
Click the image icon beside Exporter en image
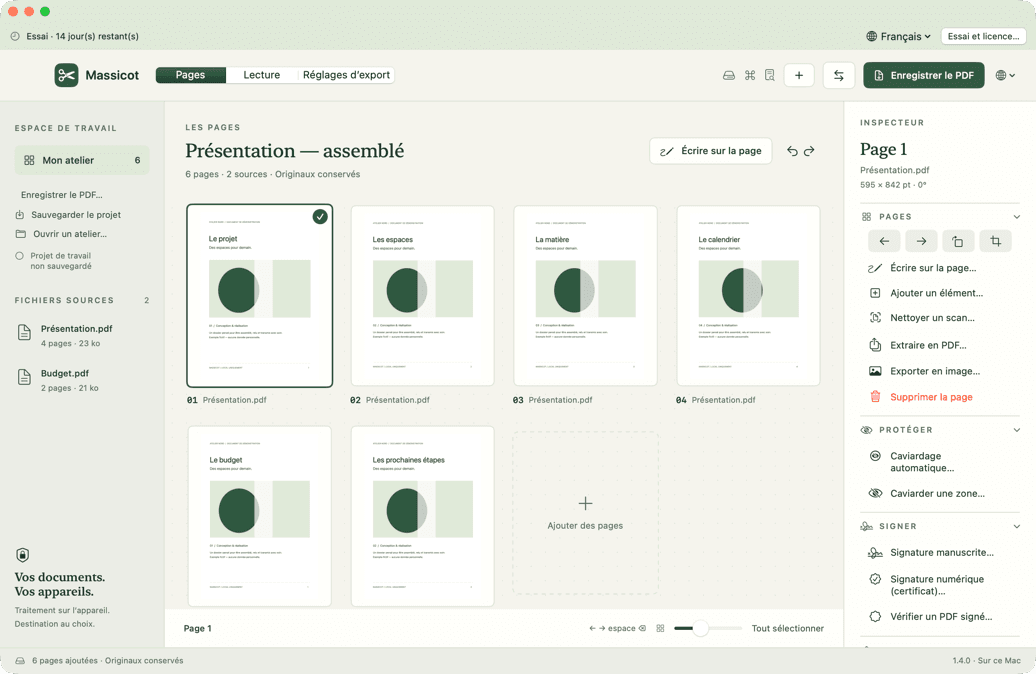tap(875, 371)
